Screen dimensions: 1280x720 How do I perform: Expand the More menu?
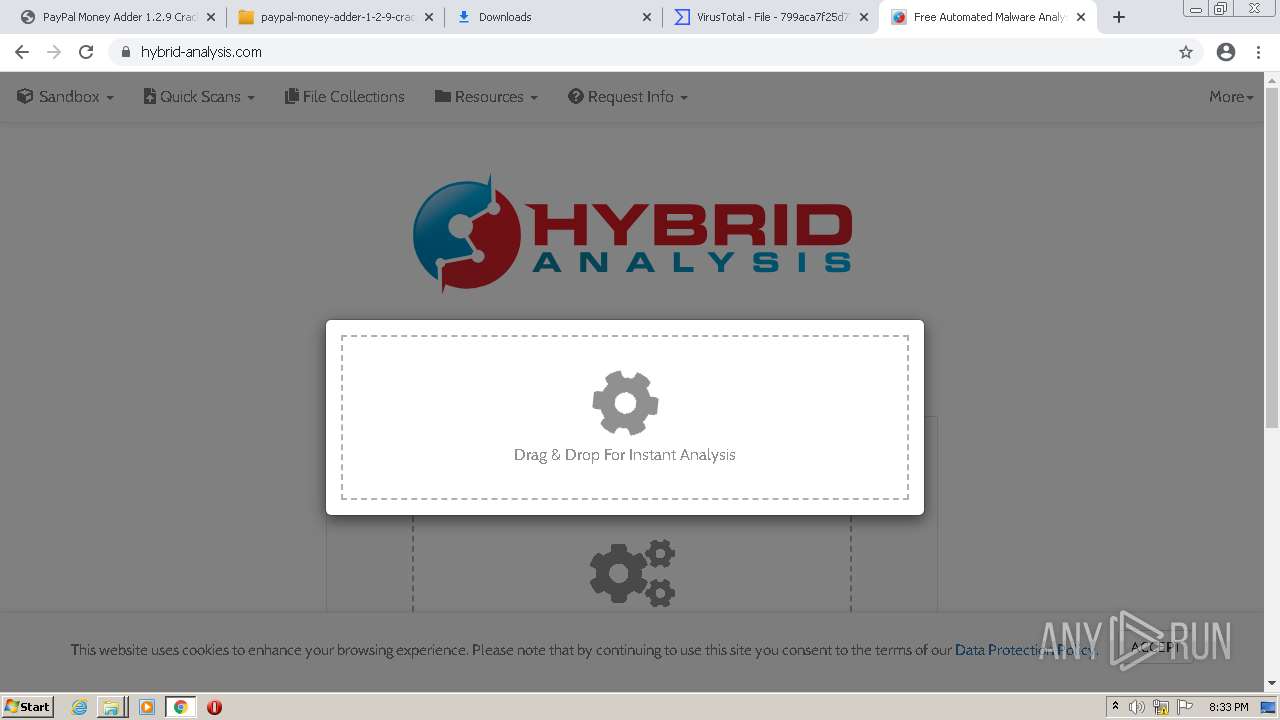(1231, 97)
